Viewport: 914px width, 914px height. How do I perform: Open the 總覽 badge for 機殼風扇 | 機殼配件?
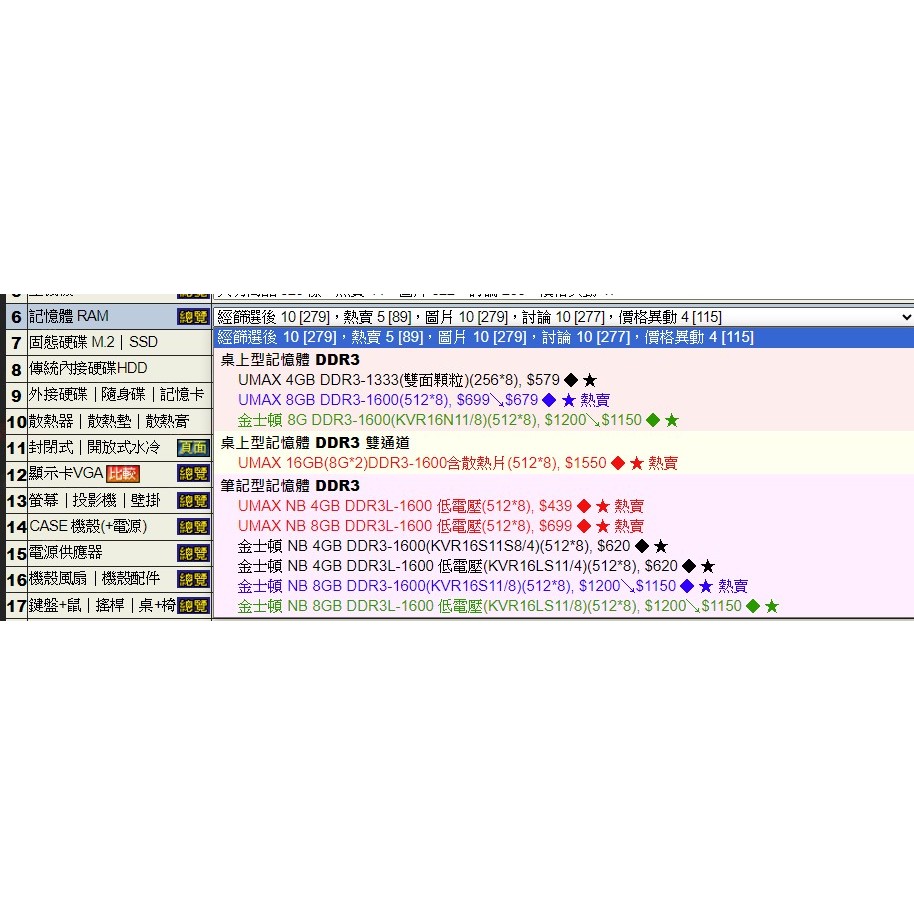pos(193,579)
